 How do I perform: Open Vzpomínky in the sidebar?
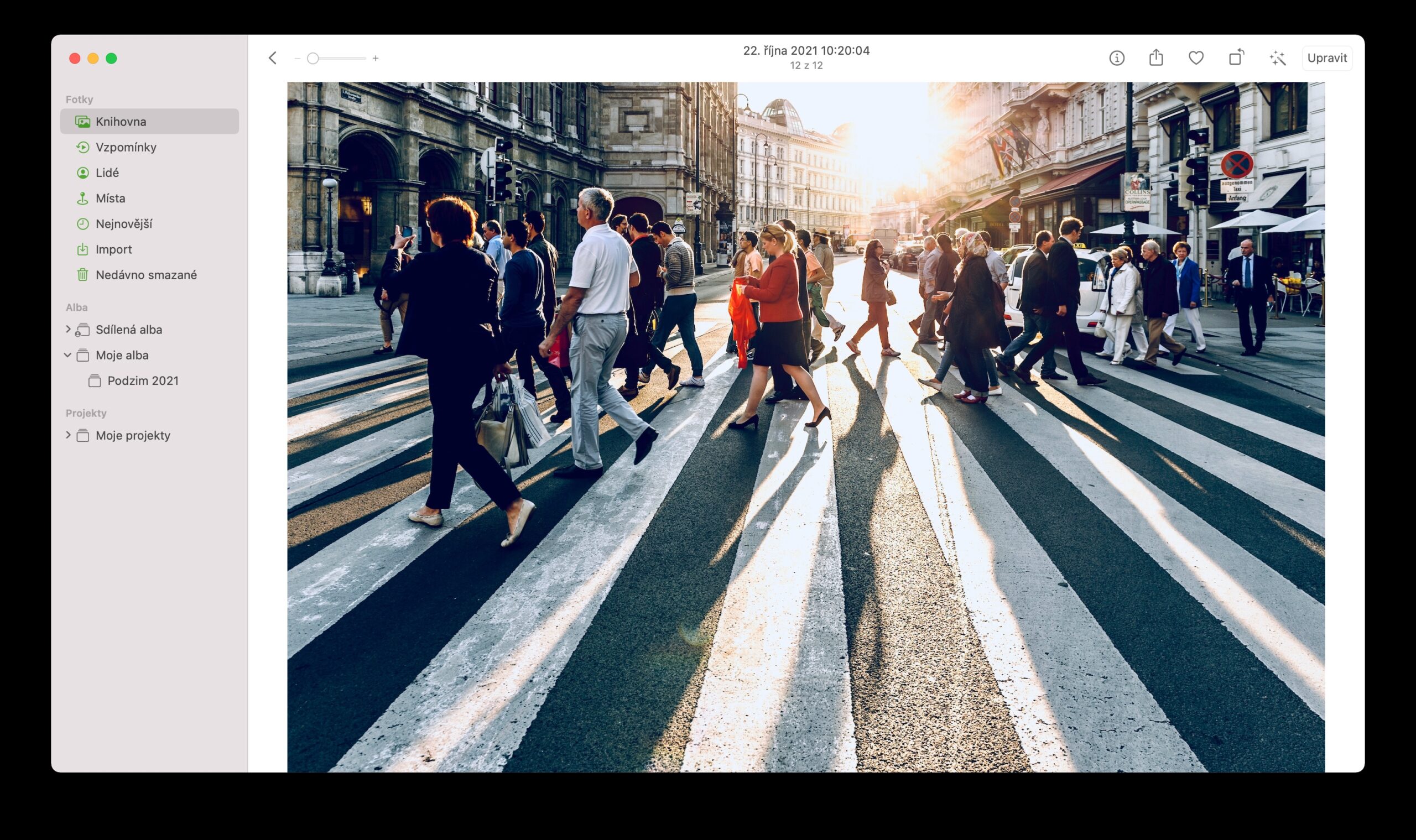tap(126, 147)
